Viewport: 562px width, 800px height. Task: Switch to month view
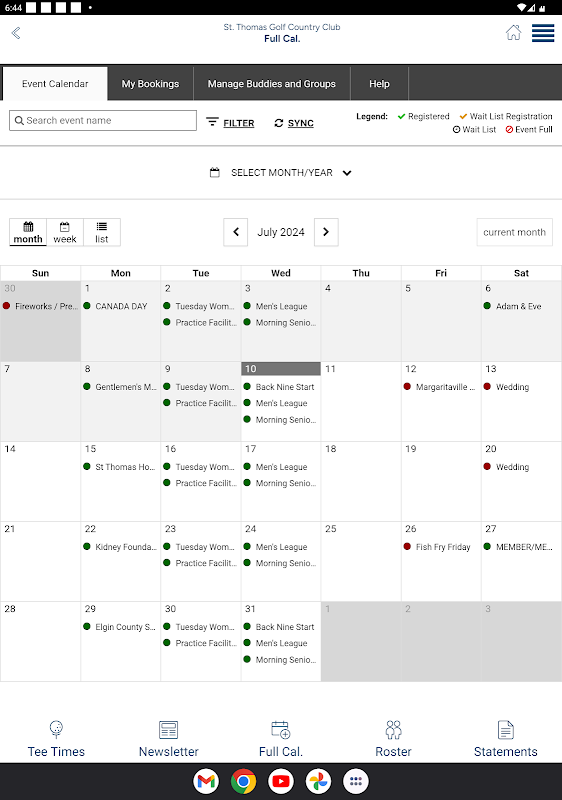click(x=28, y=232)
